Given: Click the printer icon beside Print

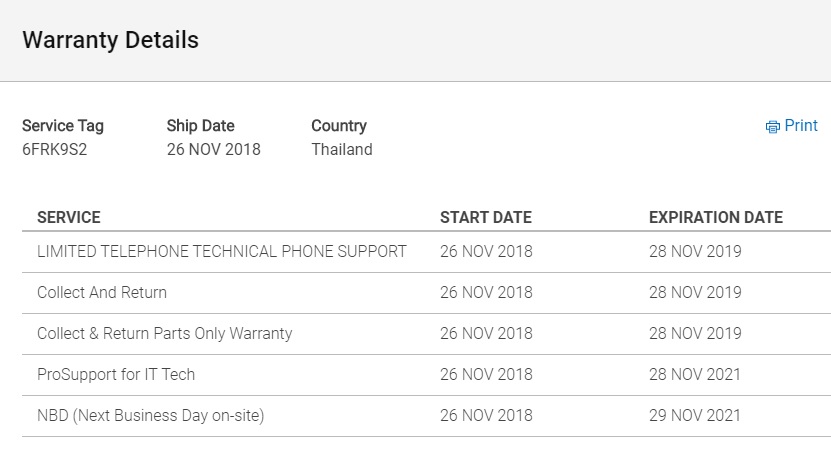Looking at the screenshot, I should (x=772, y=127).
